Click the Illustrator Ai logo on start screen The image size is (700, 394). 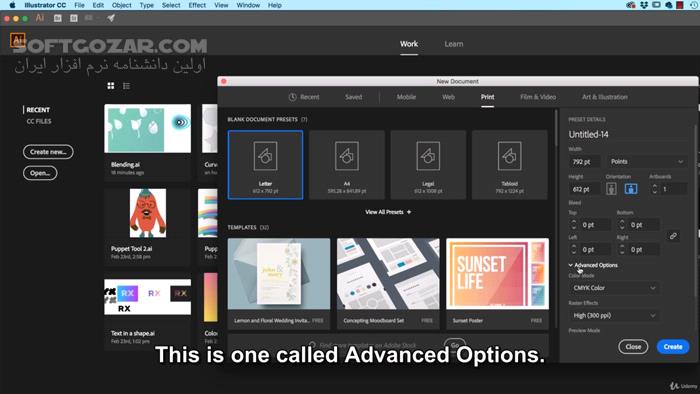pos(17,40)
